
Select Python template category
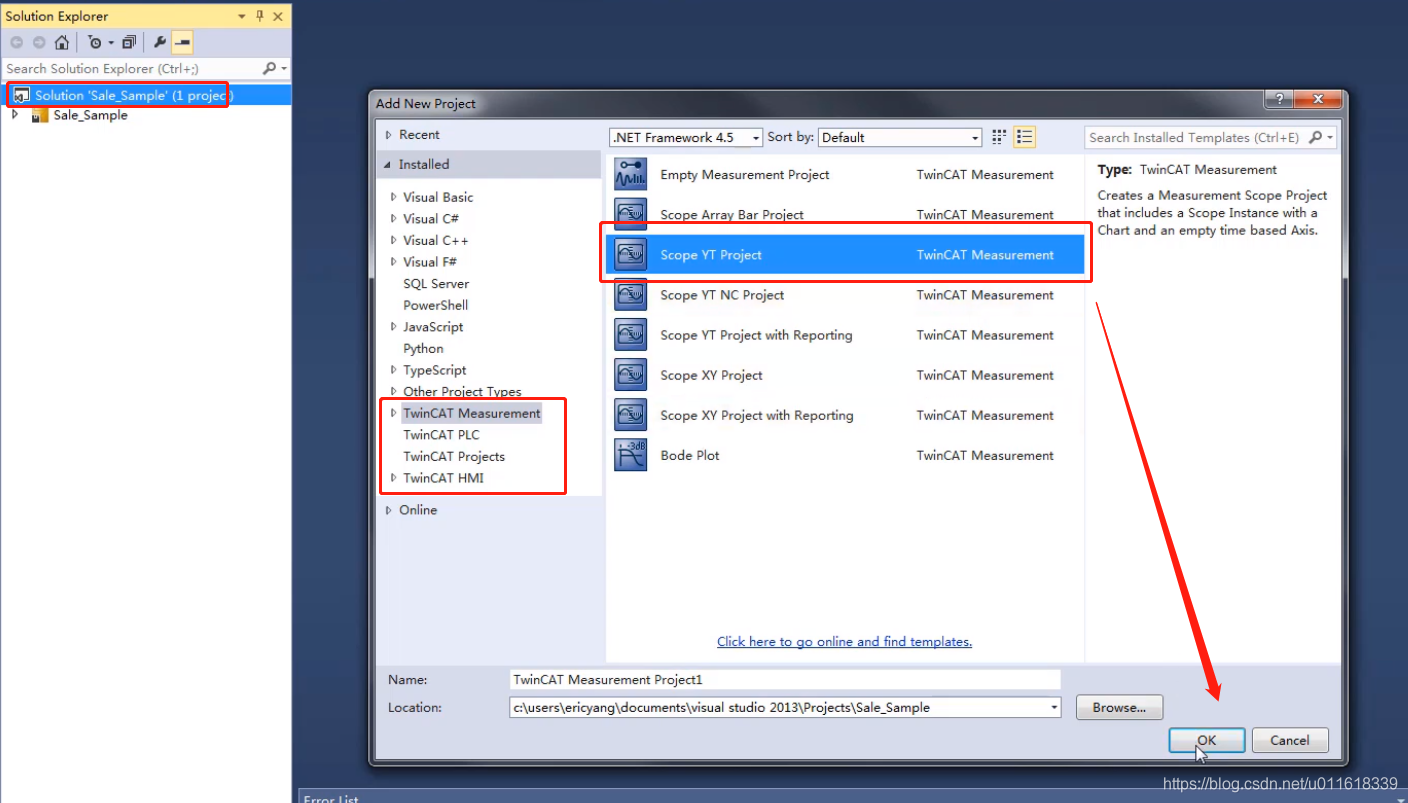click(423, 349)
